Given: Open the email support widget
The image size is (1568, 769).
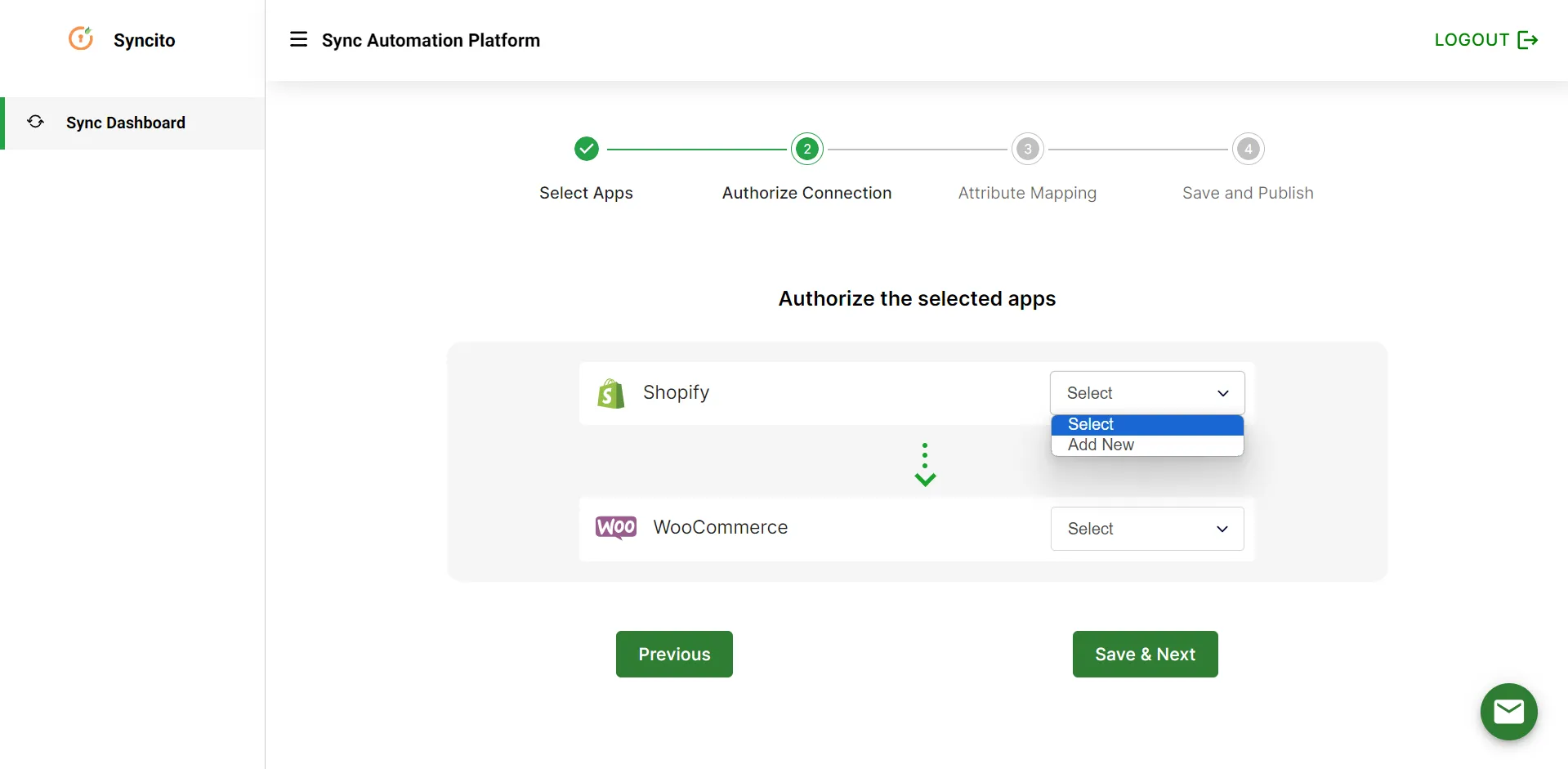Looking at the screenshot, I should click(1508, 712).
